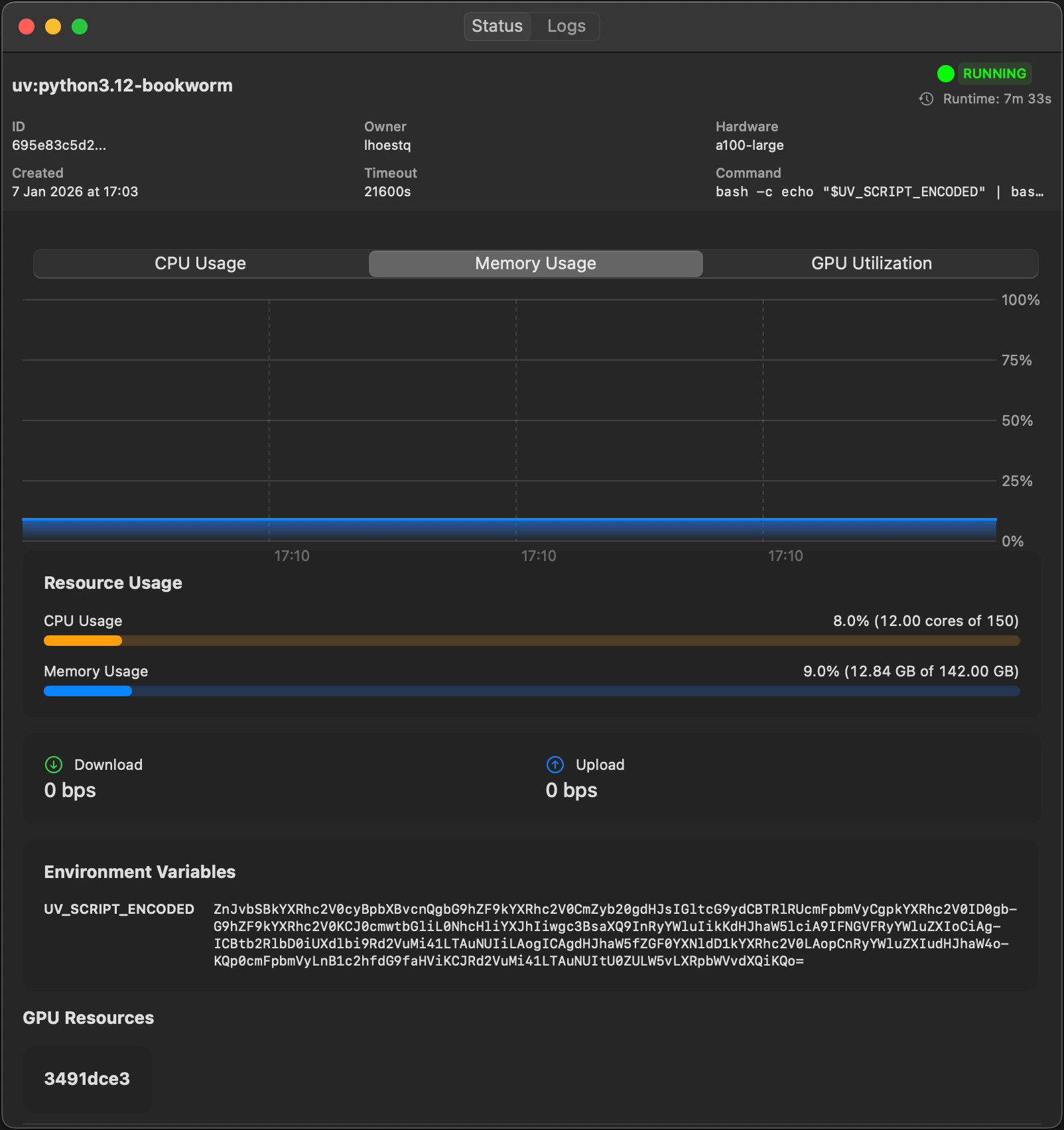Select the Status tab
Image resolution: width=1064 pixels, height=1130 pixels.
pos(497,27)
